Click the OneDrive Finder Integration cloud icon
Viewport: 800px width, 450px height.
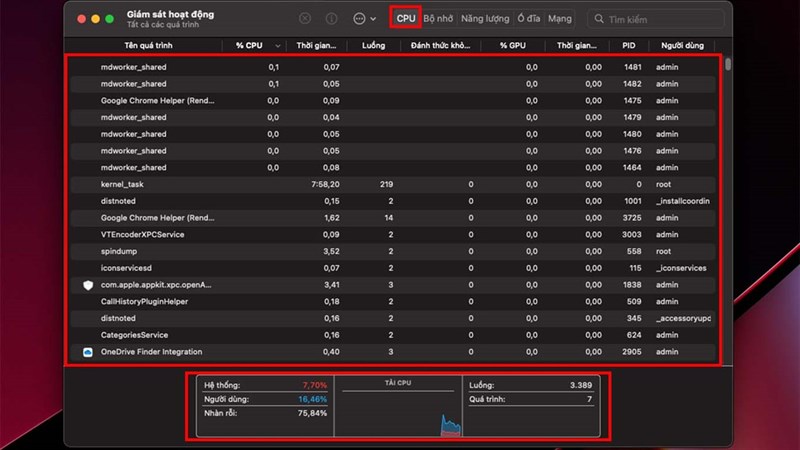88,352
